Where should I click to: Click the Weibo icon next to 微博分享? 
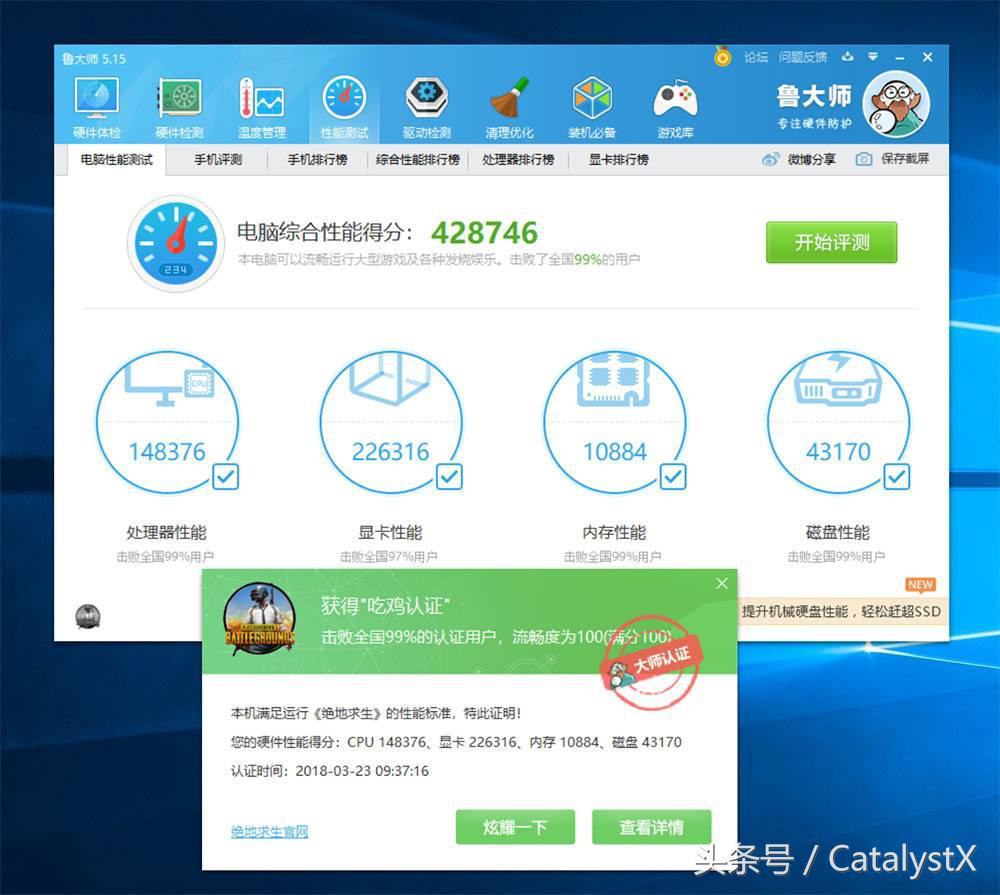click(x=771, y=159)
